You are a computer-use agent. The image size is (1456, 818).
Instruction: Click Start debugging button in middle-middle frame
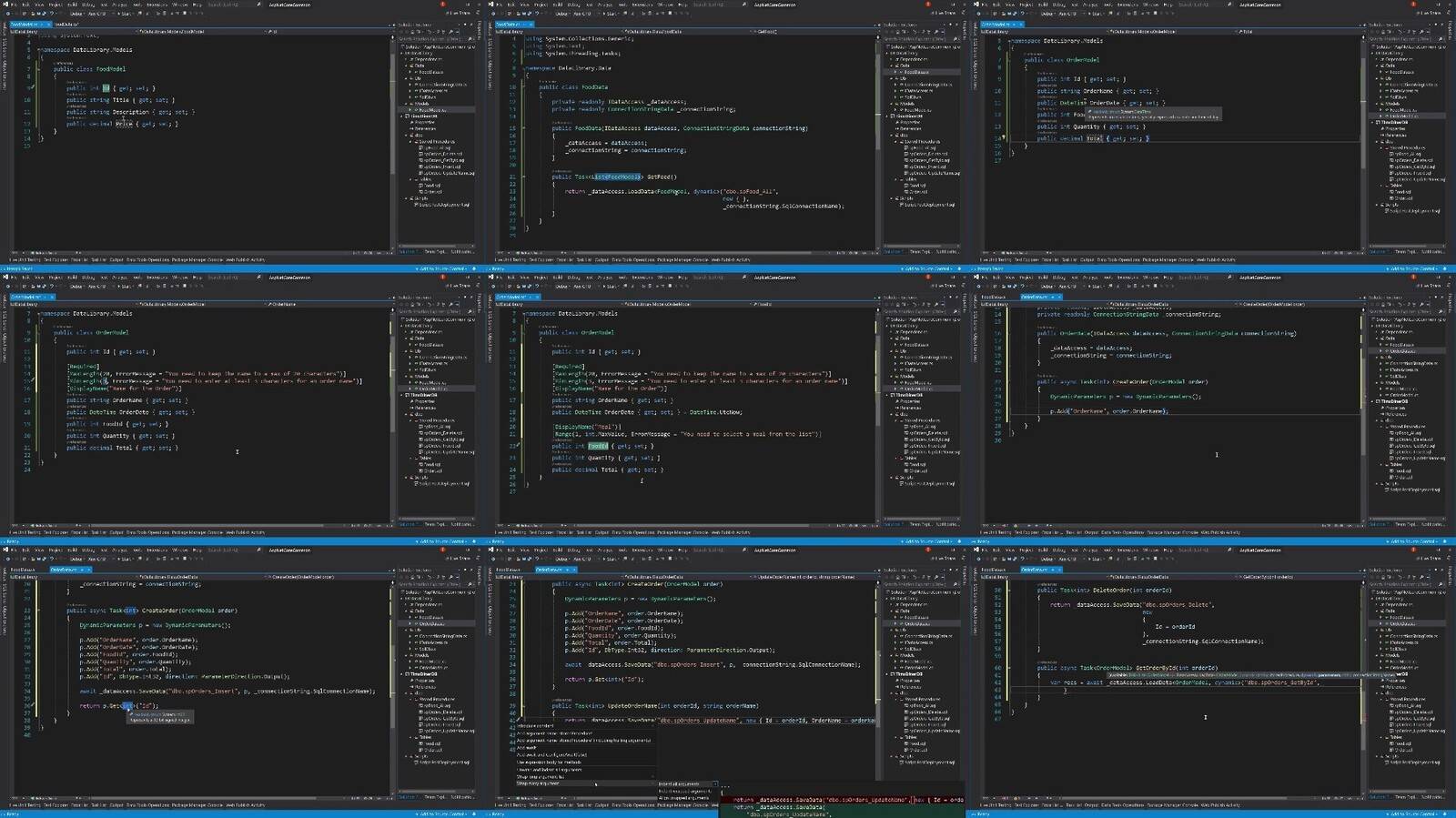click(x=610, y=286)
